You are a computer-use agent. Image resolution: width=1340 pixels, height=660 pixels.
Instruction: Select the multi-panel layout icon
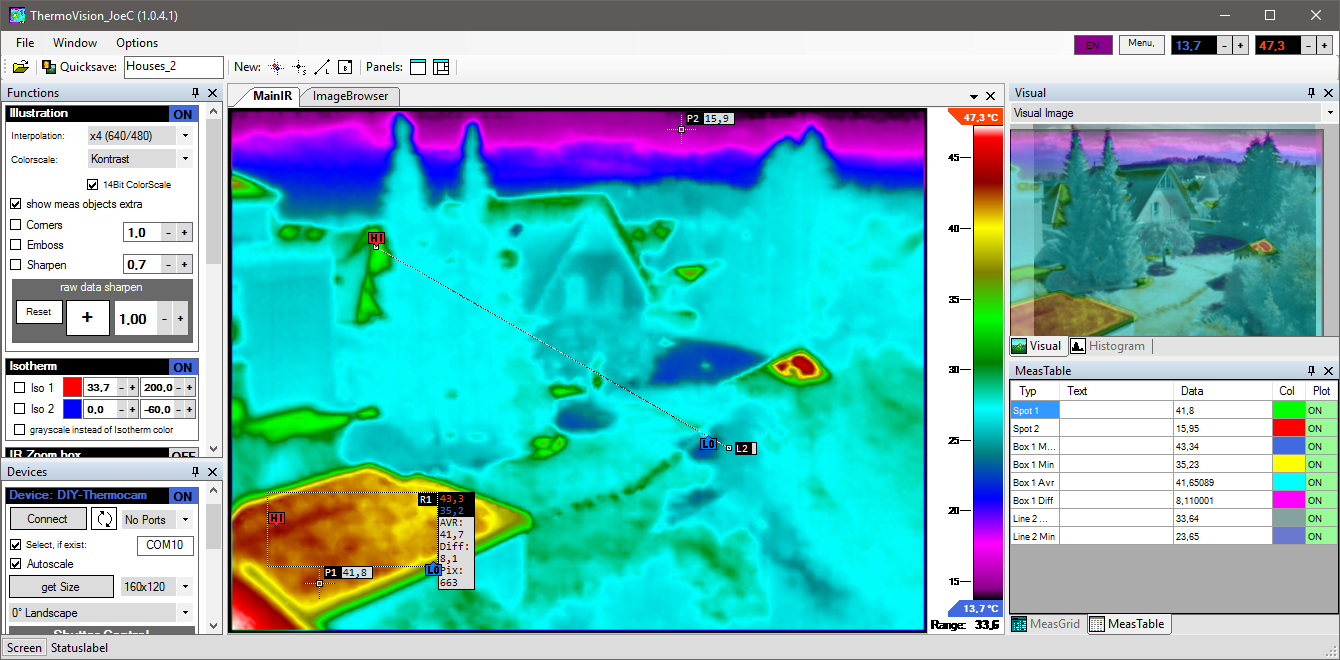[441, 67]
